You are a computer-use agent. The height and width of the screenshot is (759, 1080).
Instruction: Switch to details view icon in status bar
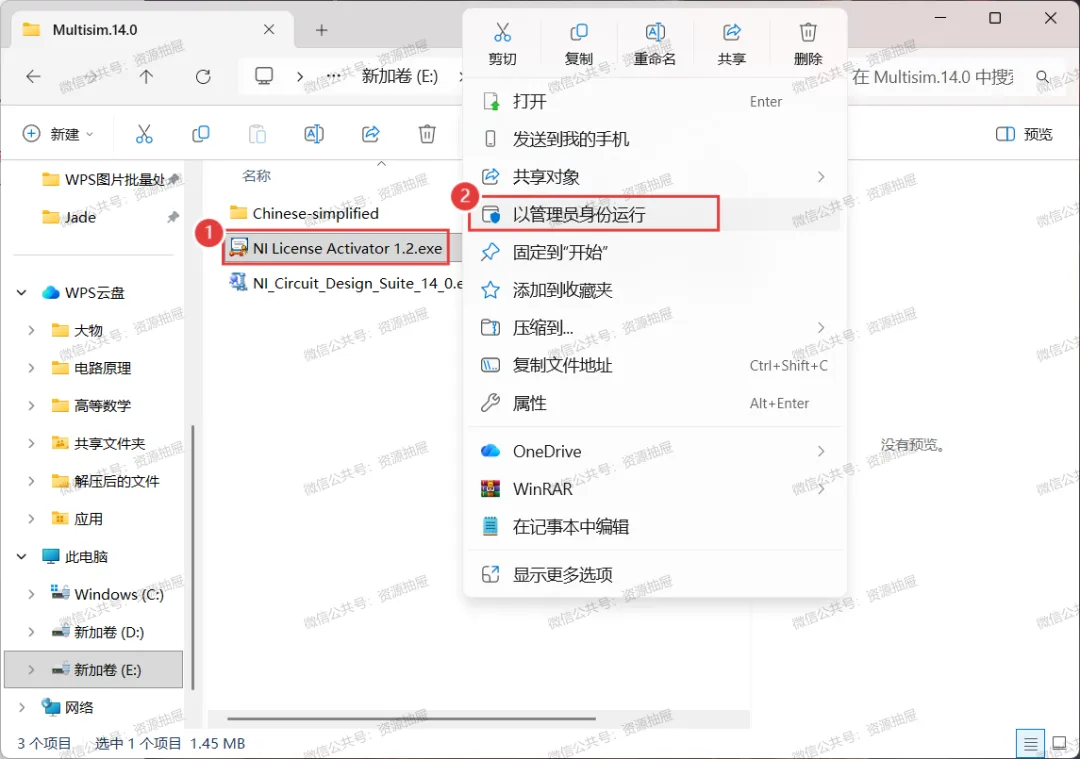[x=1030, y=744]
